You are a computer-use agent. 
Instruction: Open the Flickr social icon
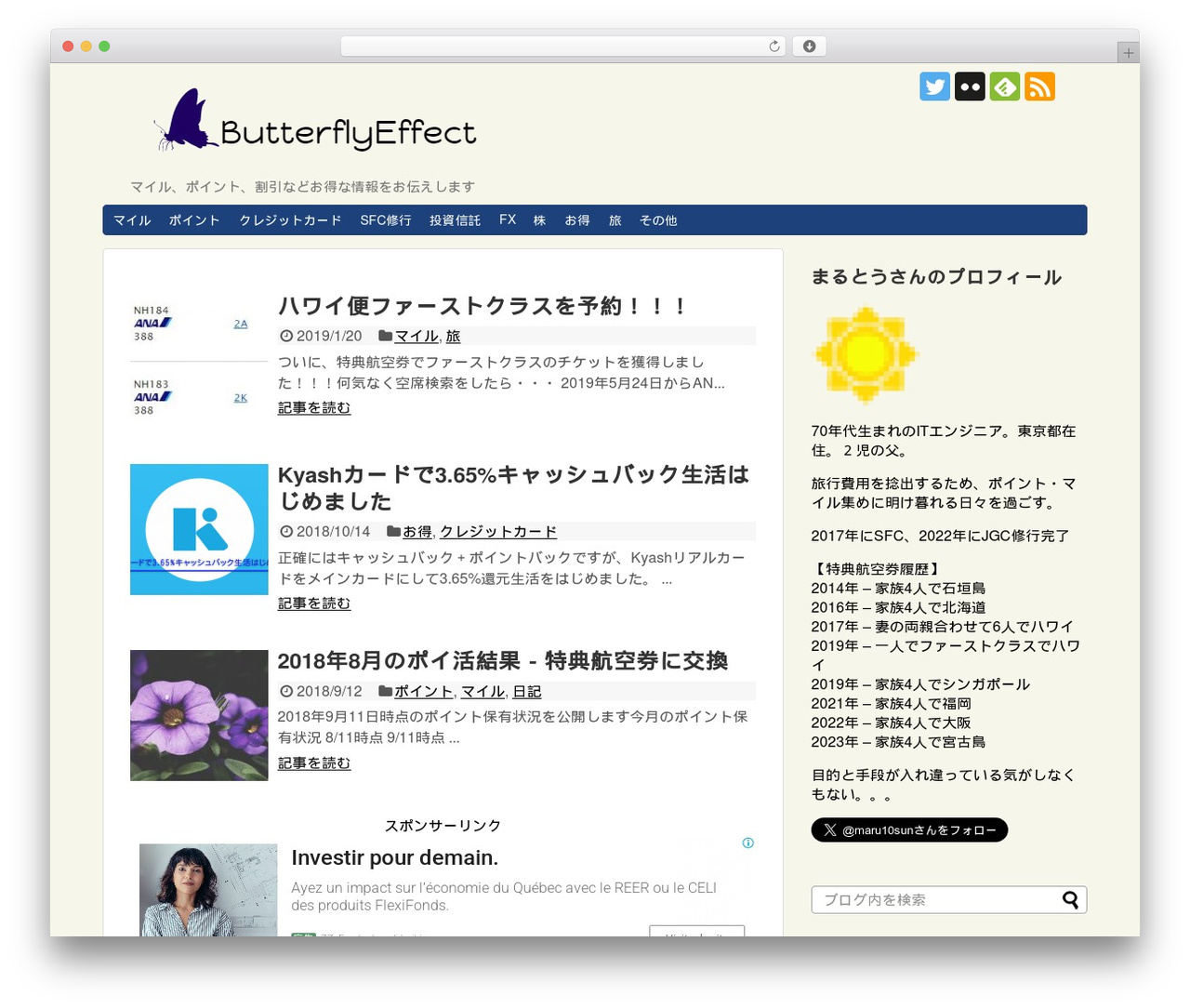point(970,86)
